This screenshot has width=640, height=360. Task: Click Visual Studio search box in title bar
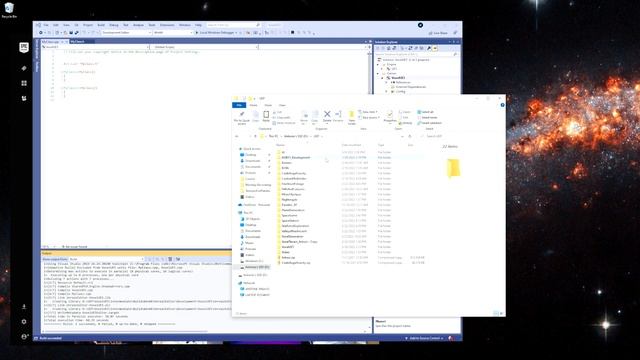point(233,25)
